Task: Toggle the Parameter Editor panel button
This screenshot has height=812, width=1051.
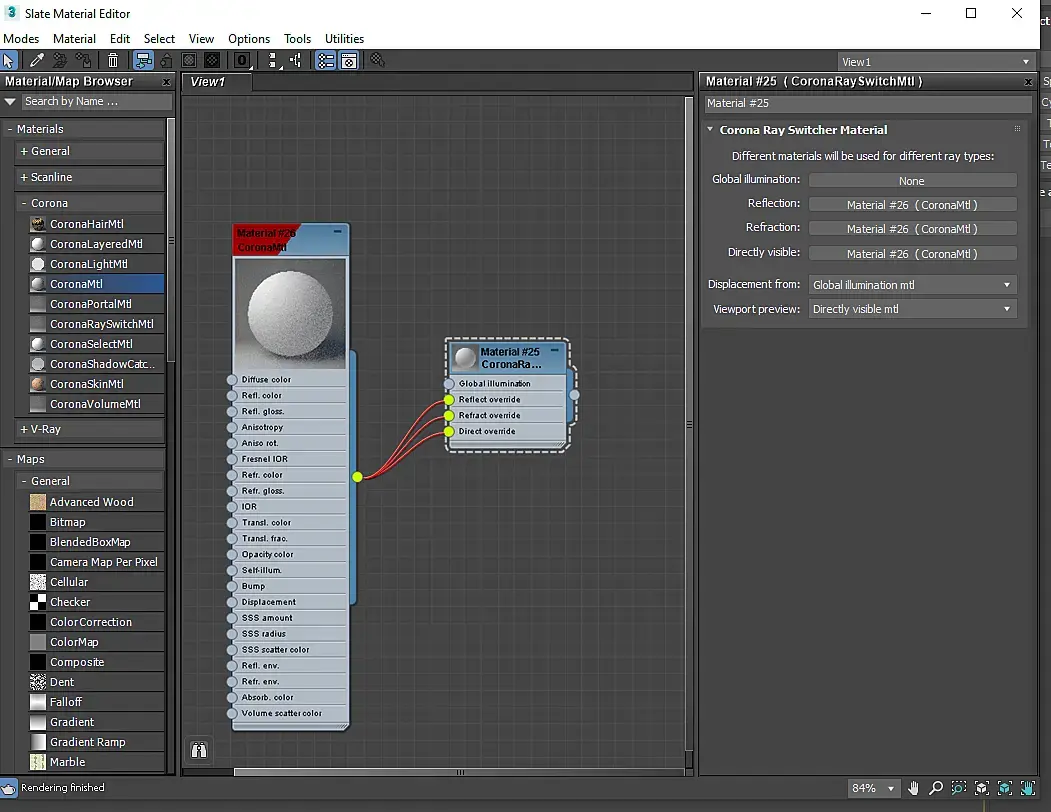Action: [x=349, y=61]
